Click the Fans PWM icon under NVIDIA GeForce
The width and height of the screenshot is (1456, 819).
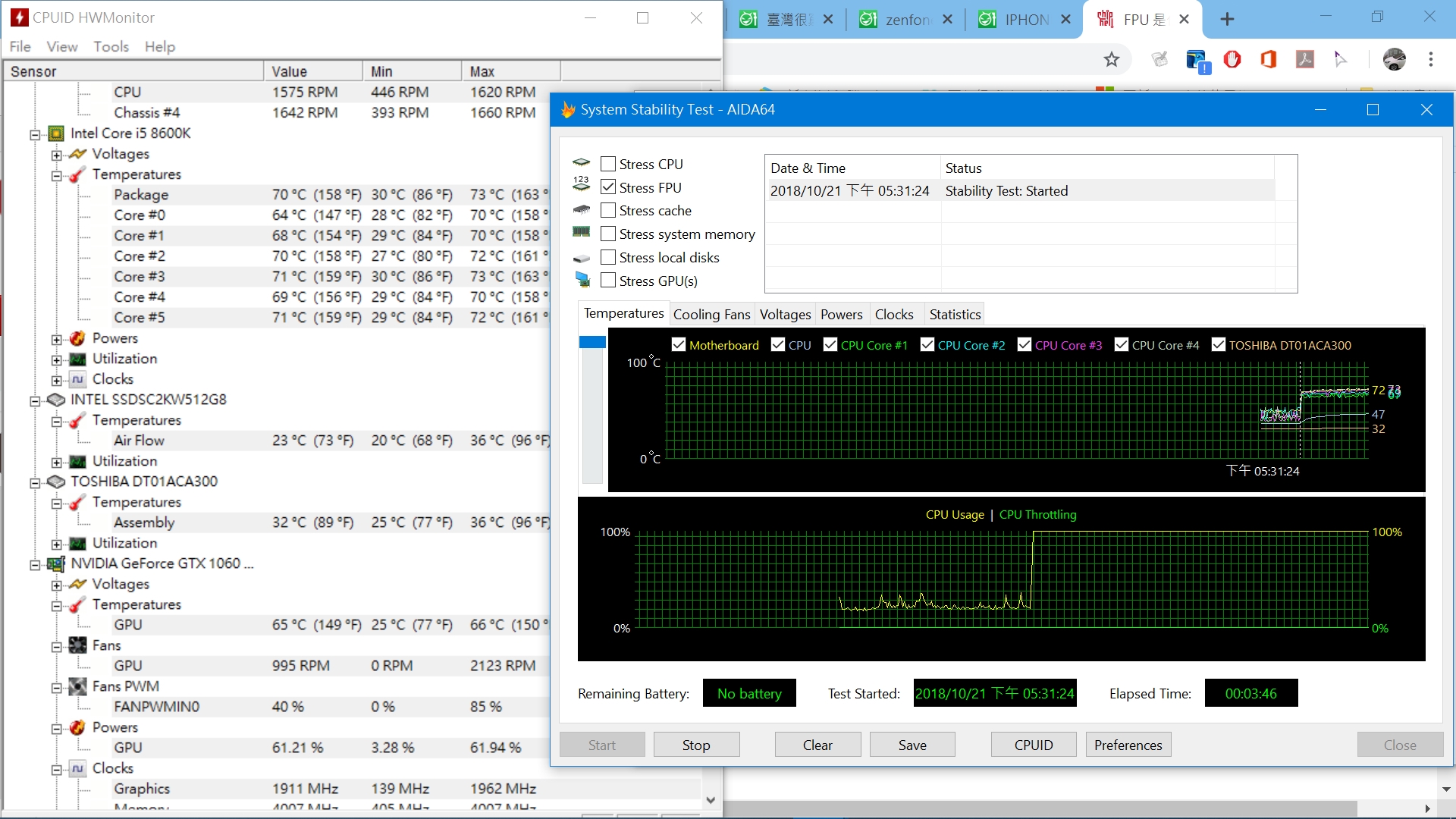coord(77,686)
